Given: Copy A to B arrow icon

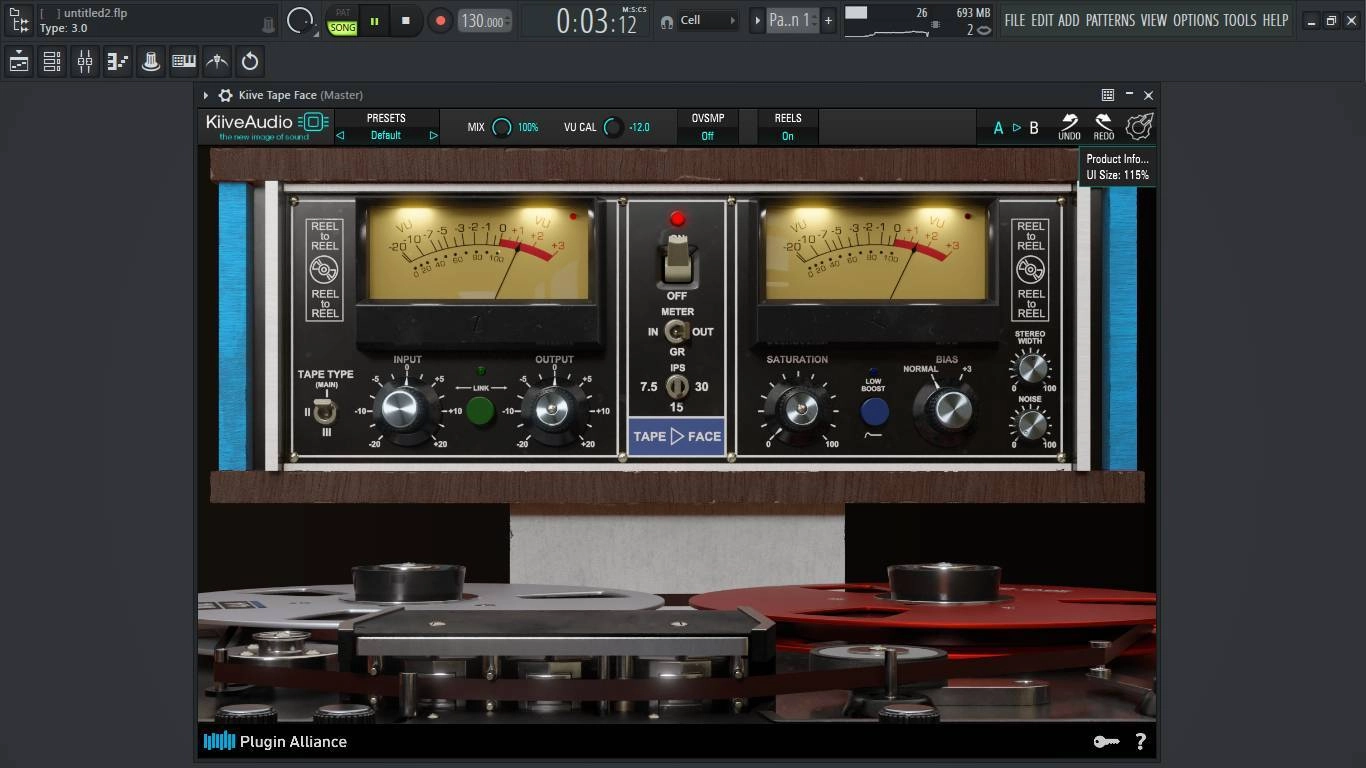Looking at the screenshot, I should click(1016, 128).
